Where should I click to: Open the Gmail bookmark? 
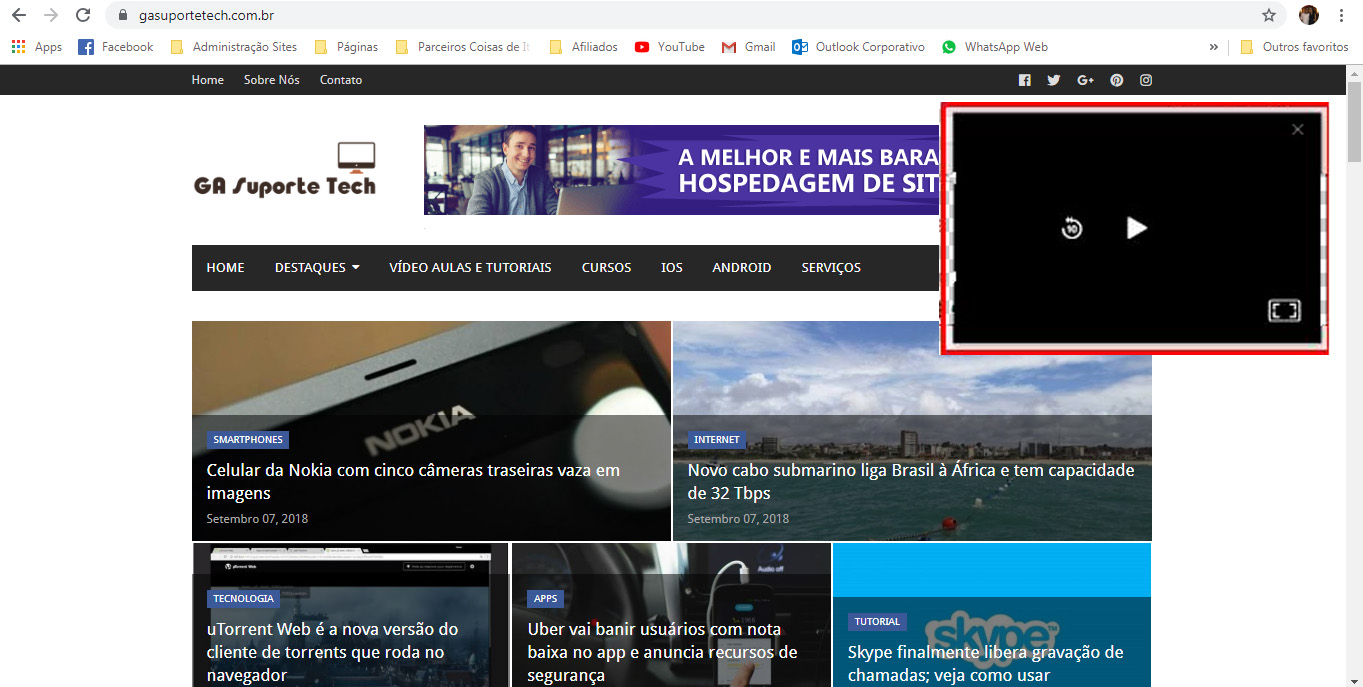click(x=749, y=47)
